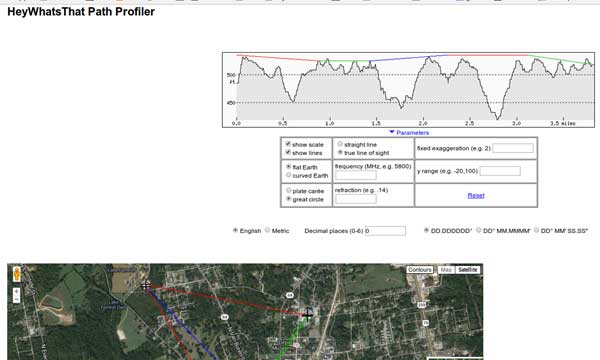Switch units to English
Viewport: 600px width, 360px height.
(x=235, y=230)
